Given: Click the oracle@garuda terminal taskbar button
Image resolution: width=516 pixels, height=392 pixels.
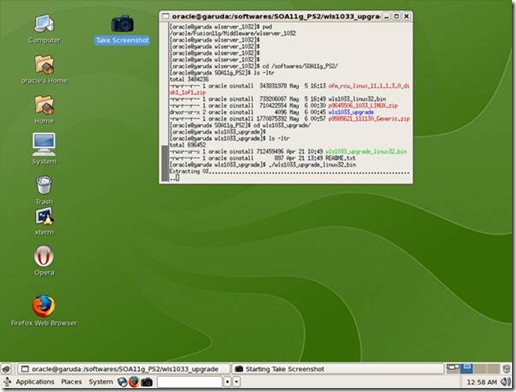Looking at the screenshot, I should 123,369.
